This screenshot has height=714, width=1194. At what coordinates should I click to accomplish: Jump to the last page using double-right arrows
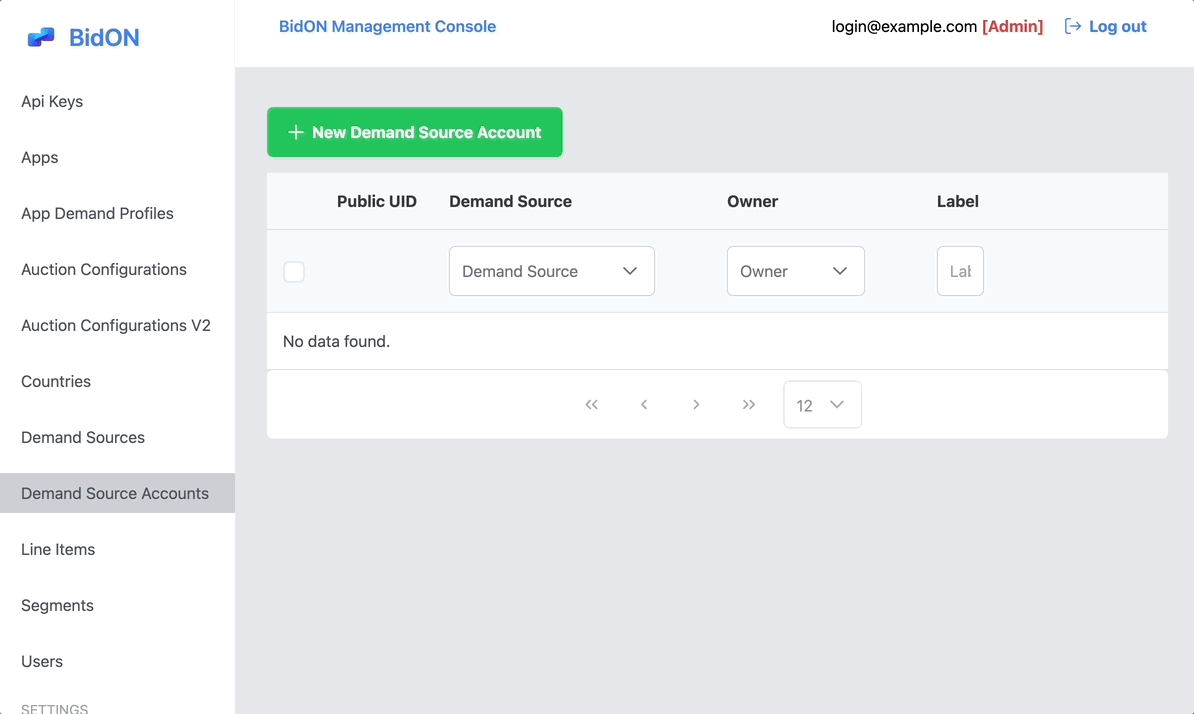coord(749,404)
